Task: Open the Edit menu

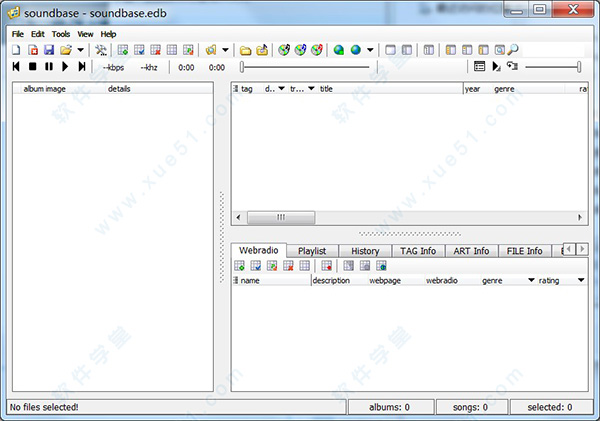Action: [38, 34]
